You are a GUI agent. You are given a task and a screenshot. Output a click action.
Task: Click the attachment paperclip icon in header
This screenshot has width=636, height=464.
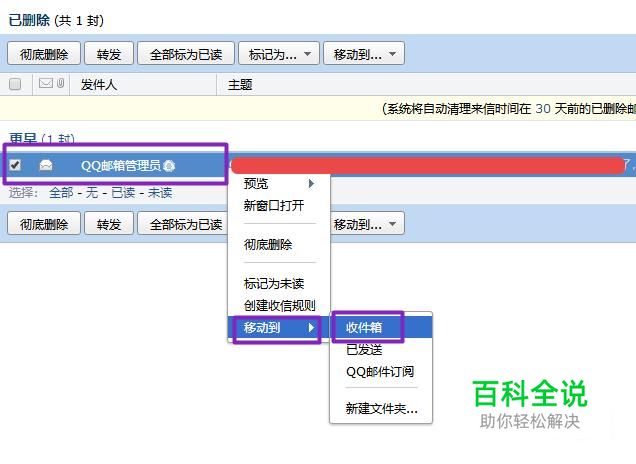(60, 83)
